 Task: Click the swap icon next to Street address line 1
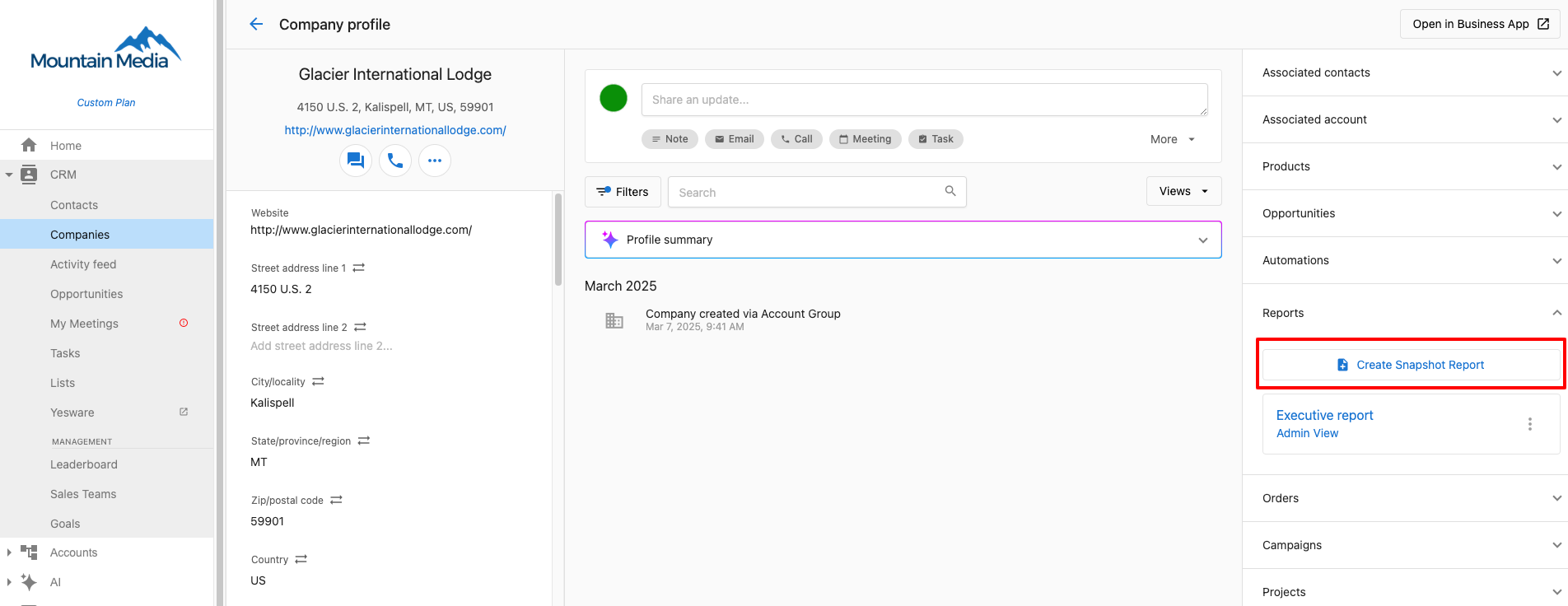point(358,268)
